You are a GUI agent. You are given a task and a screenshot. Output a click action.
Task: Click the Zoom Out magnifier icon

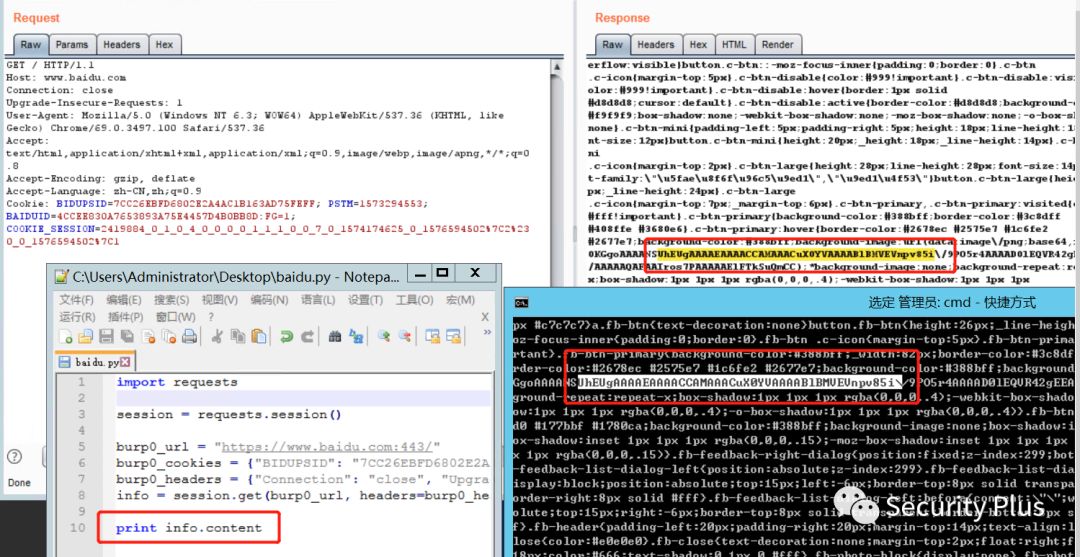[x=405, y=336]
